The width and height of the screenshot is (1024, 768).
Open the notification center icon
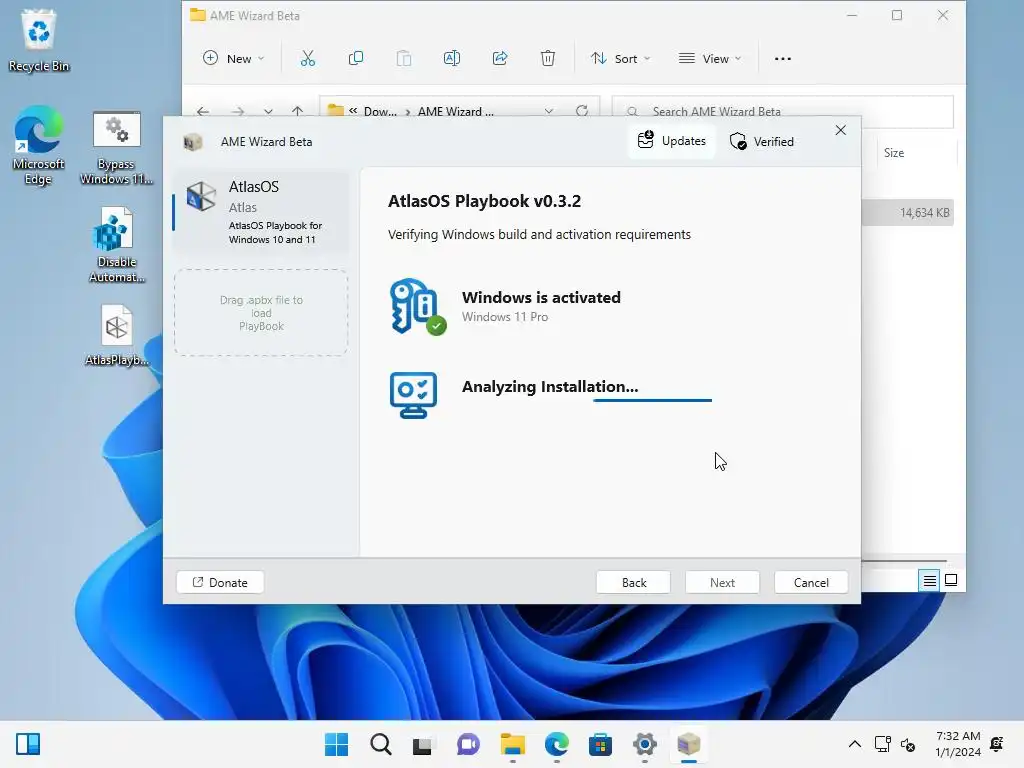coord(997,744)
